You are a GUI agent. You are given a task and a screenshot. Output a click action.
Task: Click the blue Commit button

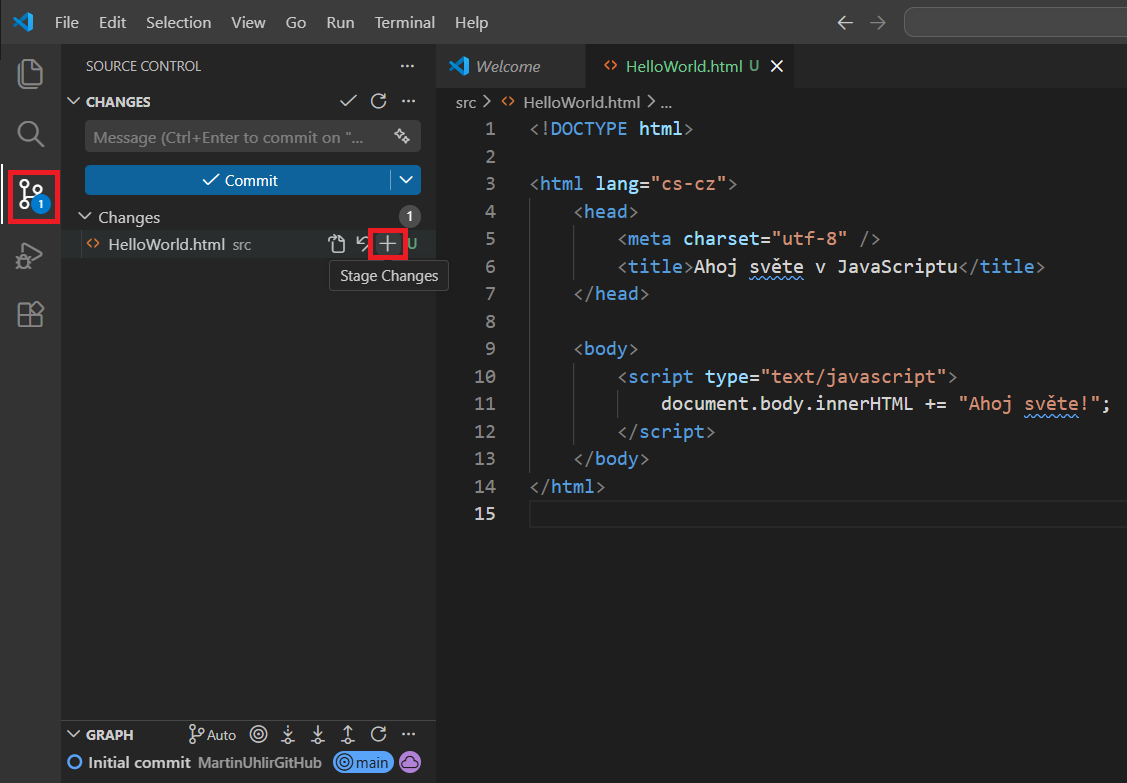pyautogui.click(x=242, y=179)
